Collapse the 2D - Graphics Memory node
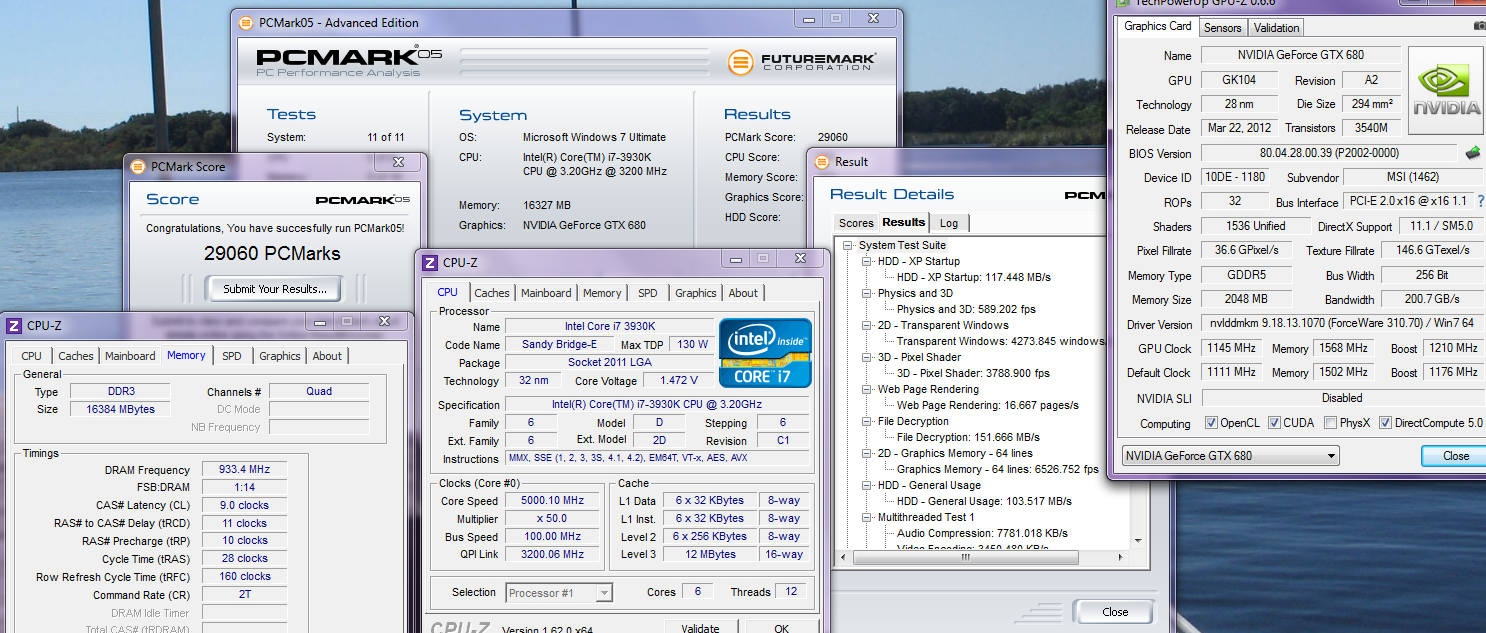 [x=867, y=453]
